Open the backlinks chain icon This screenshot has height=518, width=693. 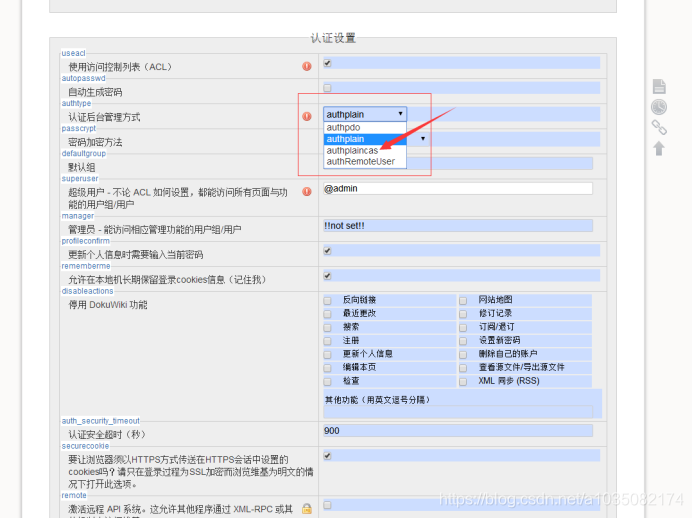[x=659, y=128]
